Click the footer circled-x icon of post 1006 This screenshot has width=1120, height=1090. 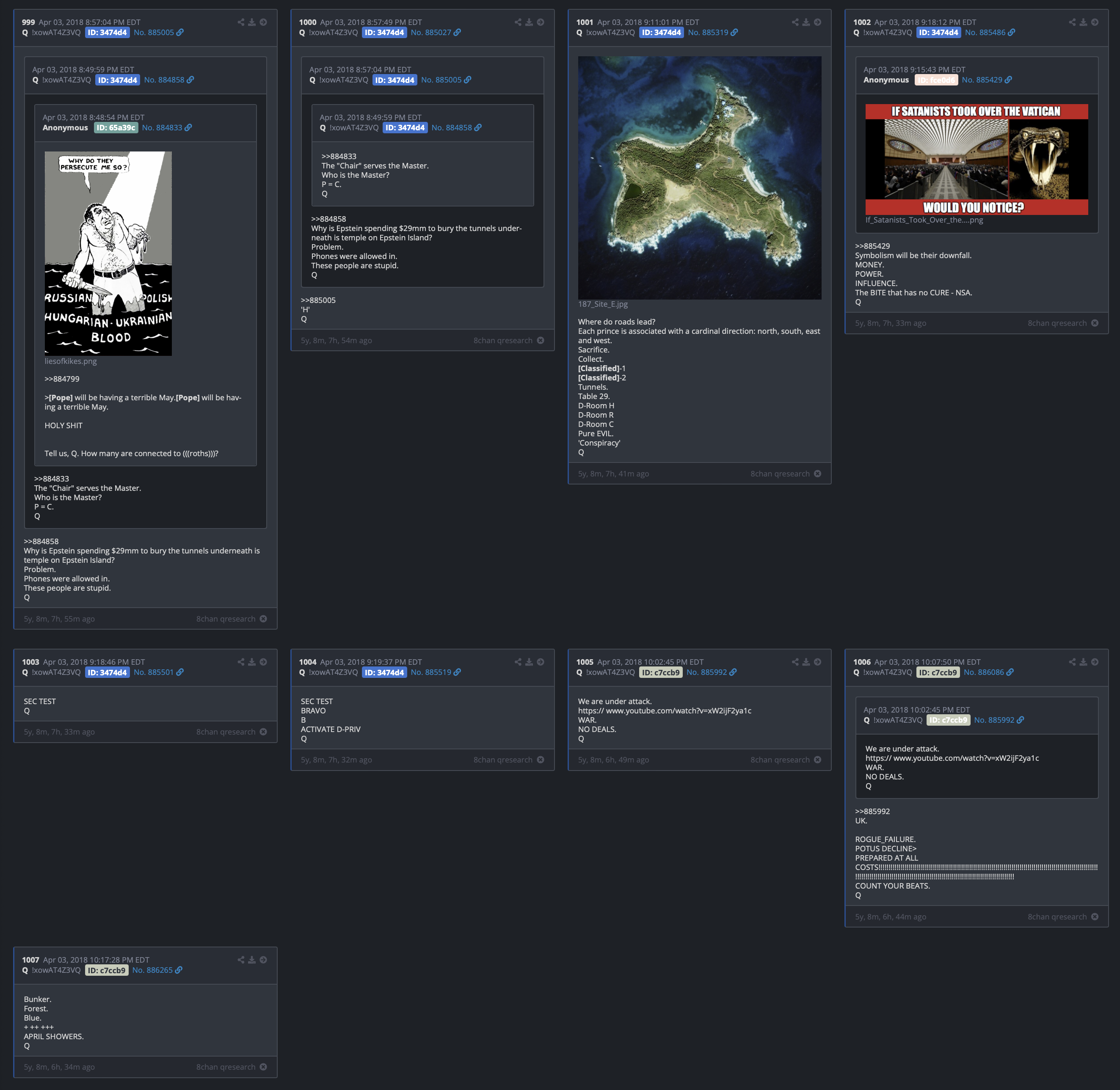coord(1095,917)
